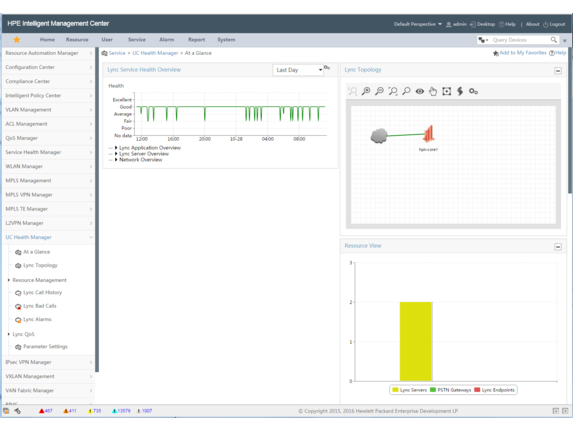Click the zoom-in magnifier in Lync Topology toolbar

366,91
